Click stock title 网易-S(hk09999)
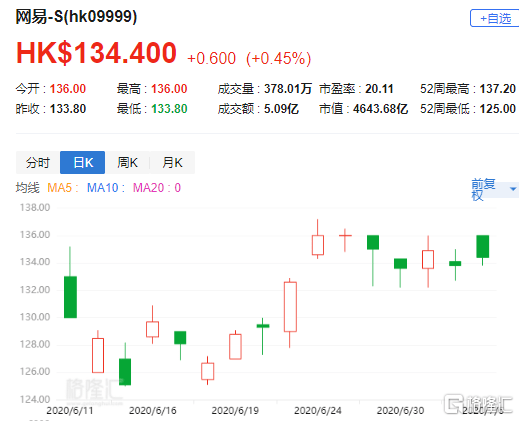Viewport: 519px width, 421px height. (x=76, y=16)
